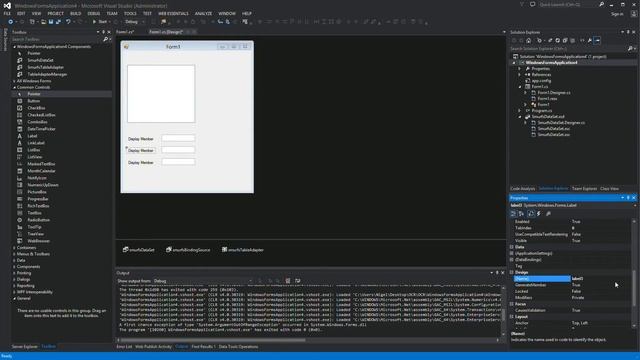The height and width of the screenshot is (360, 640).
Task: Select the smurfsDataSet component in the tray
Action: 139,250
